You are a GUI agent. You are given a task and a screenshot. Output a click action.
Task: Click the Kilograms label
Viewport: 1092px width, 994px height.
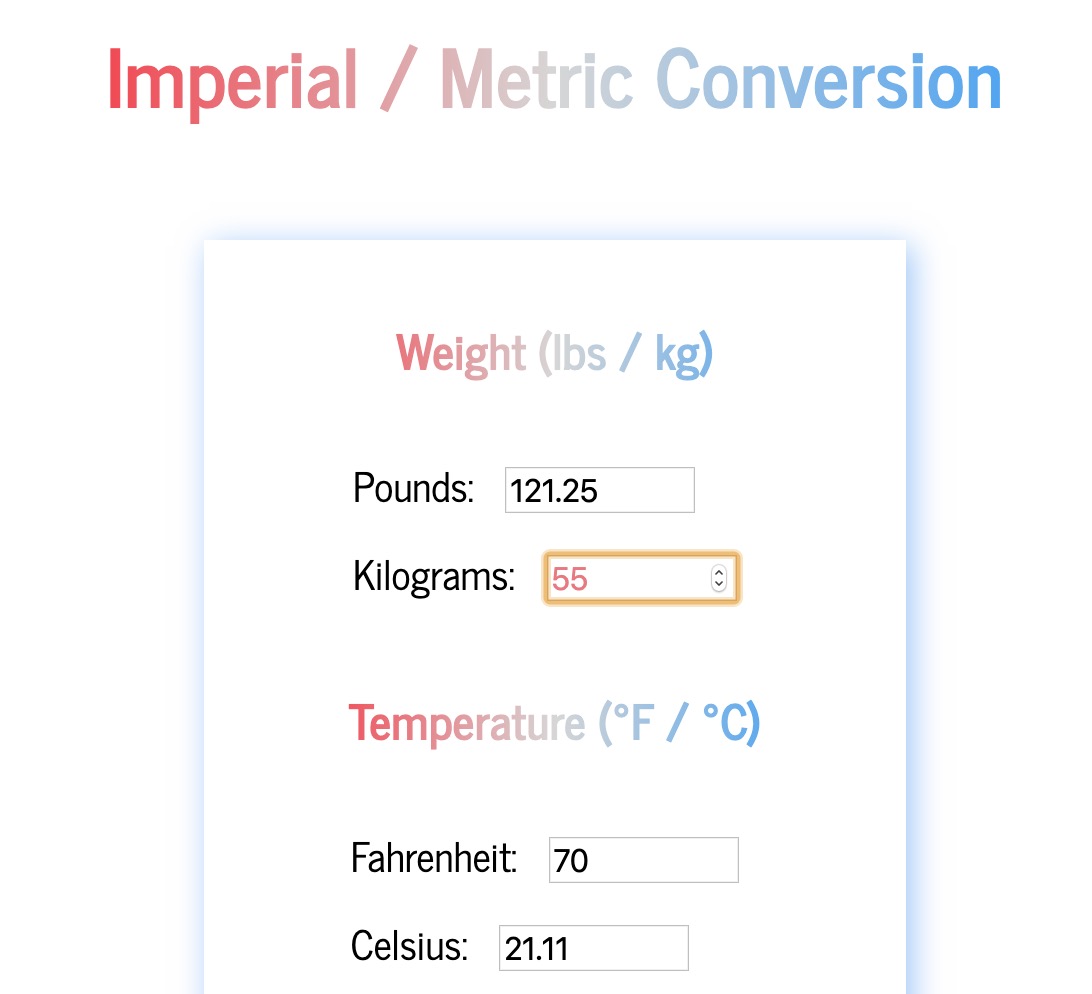432,577
